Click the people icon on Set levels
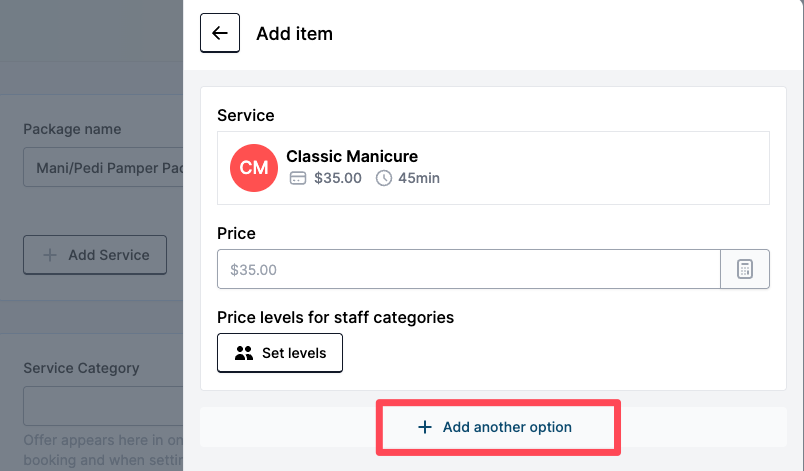This screenshot has height=471, width=804. pos(244,353)
